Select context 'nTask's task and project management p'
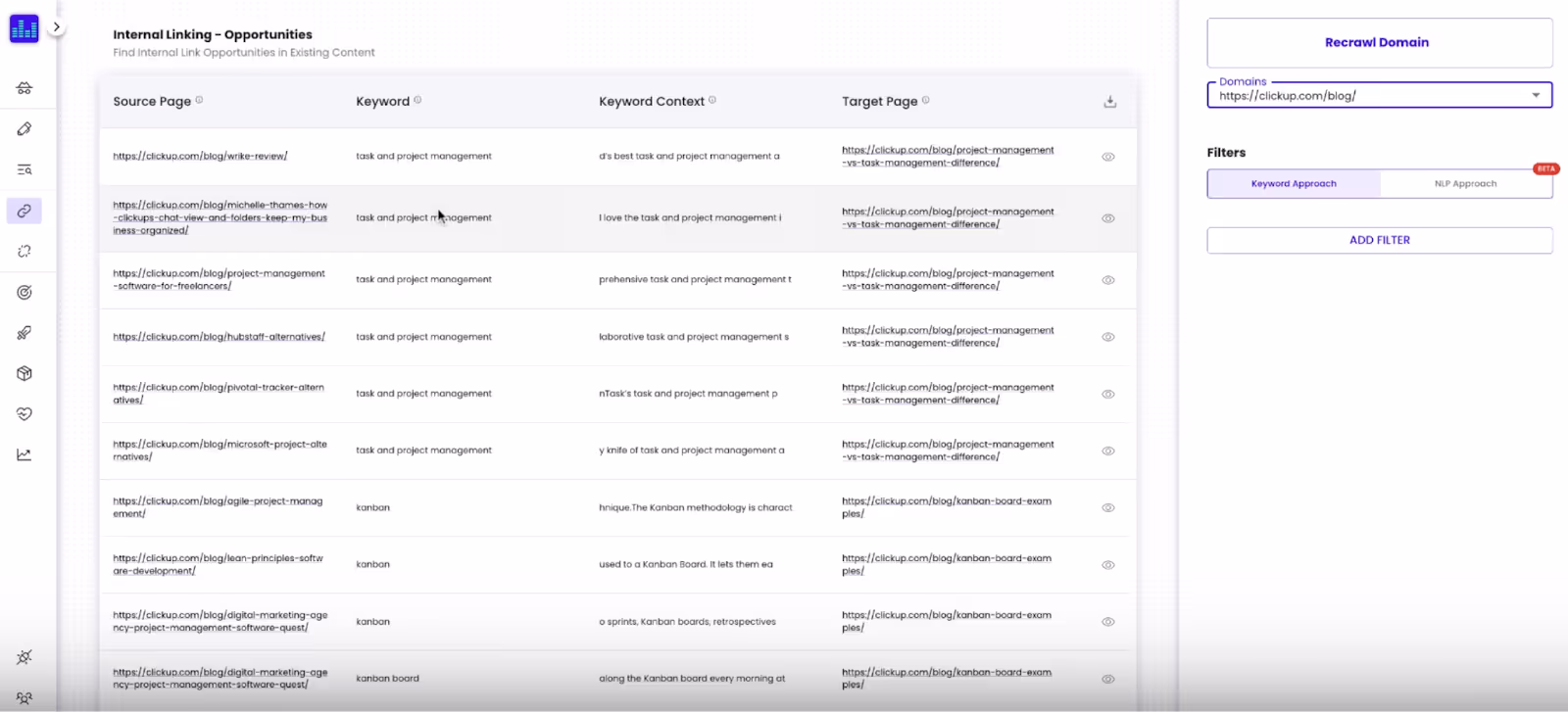Image resolution: width=1568 pixels, height=712 pixels. 688,394
